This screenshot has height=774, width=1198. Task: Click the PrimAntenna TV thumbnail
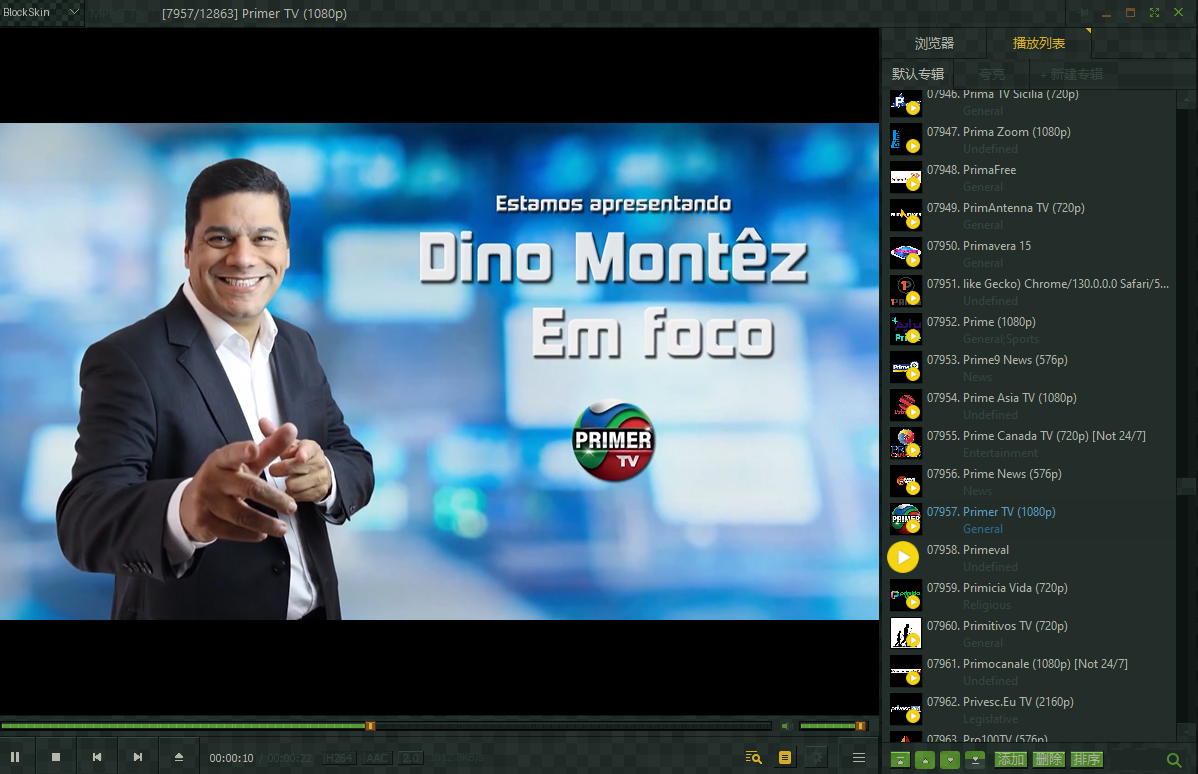coord(906,215)
